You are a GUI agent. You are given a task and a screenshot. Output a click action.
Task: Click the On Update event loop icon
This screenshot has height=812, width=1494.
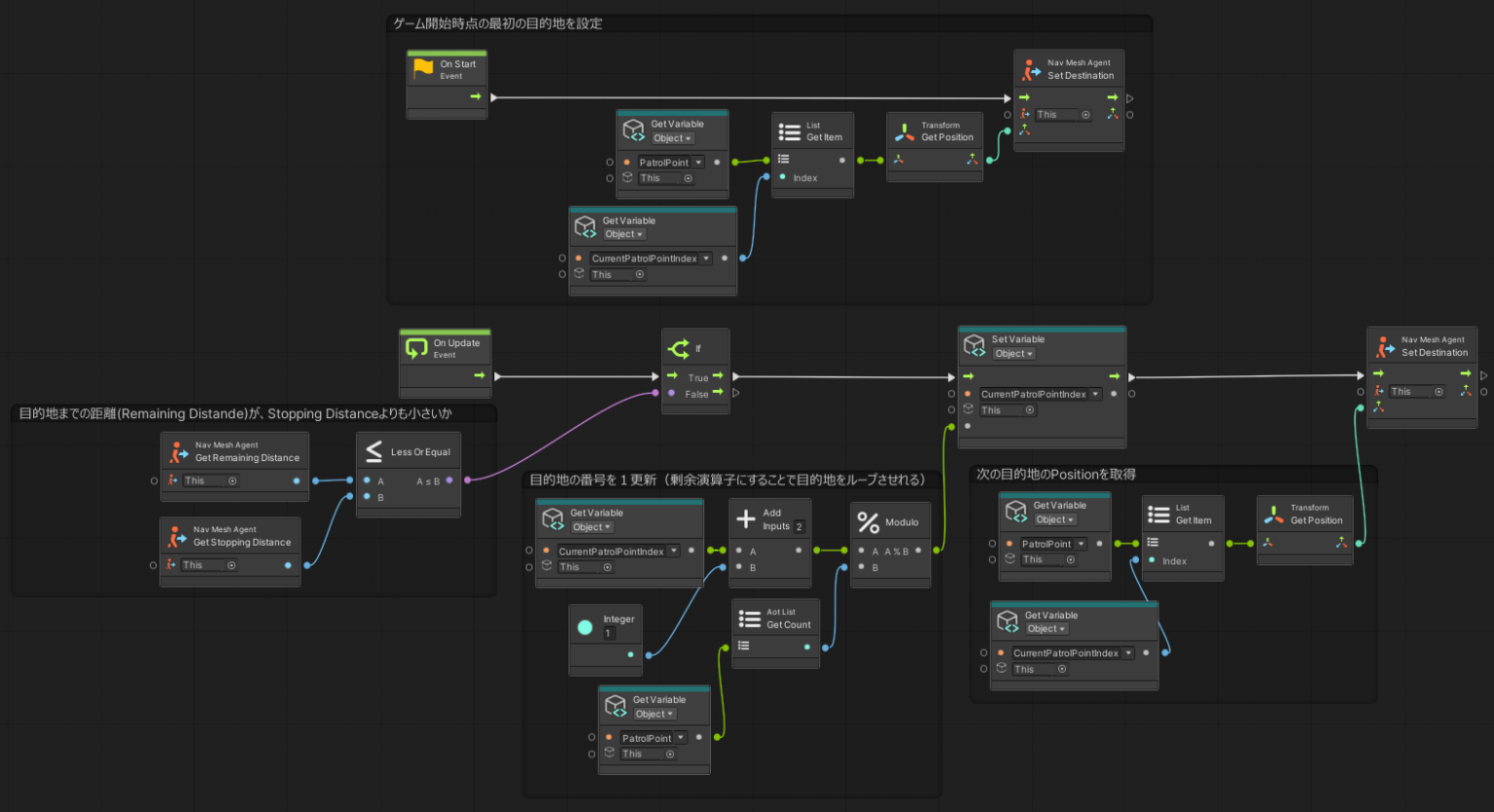415,346
